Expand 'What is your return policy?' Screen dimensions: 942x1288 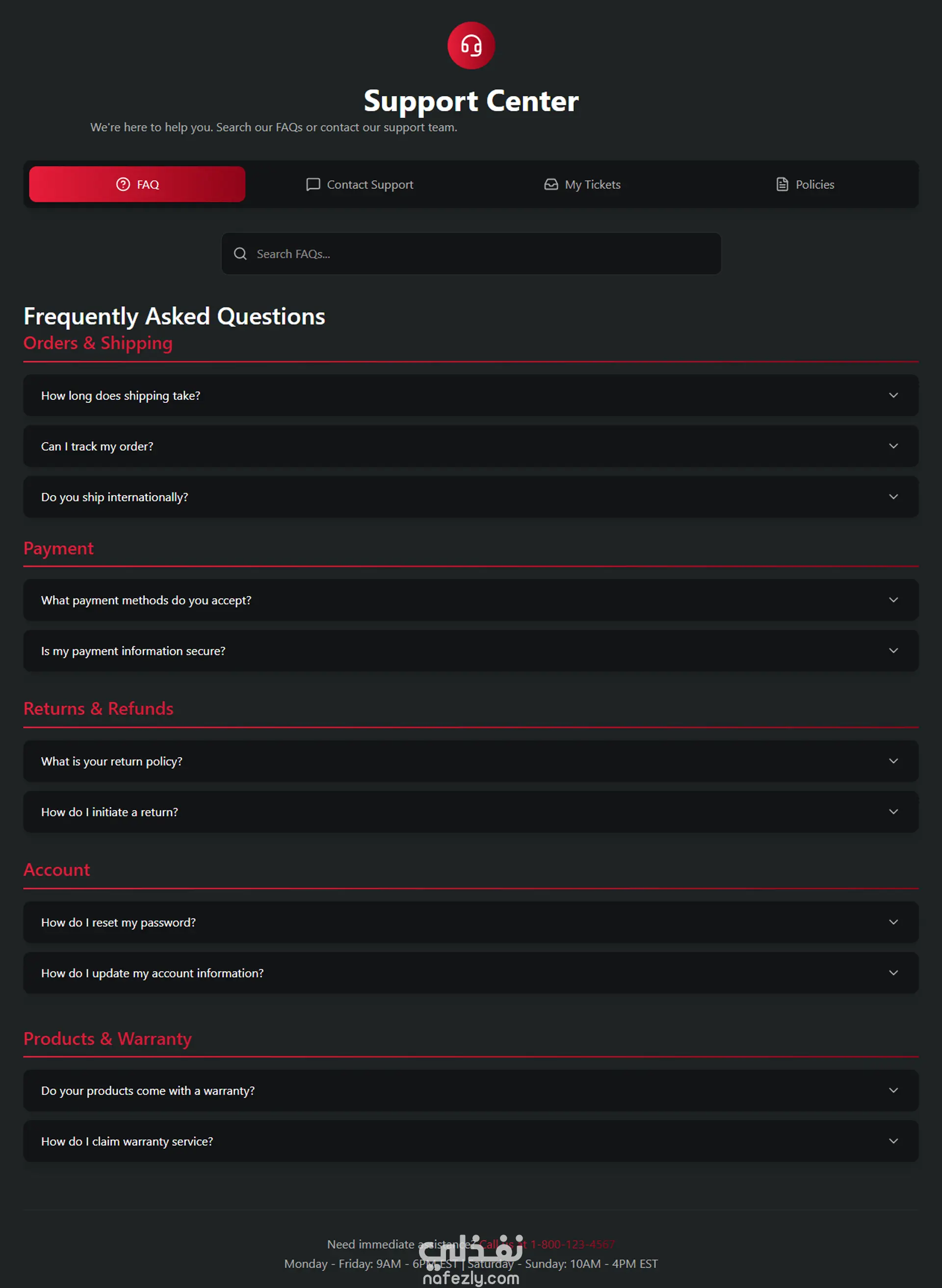coord(471,761)
